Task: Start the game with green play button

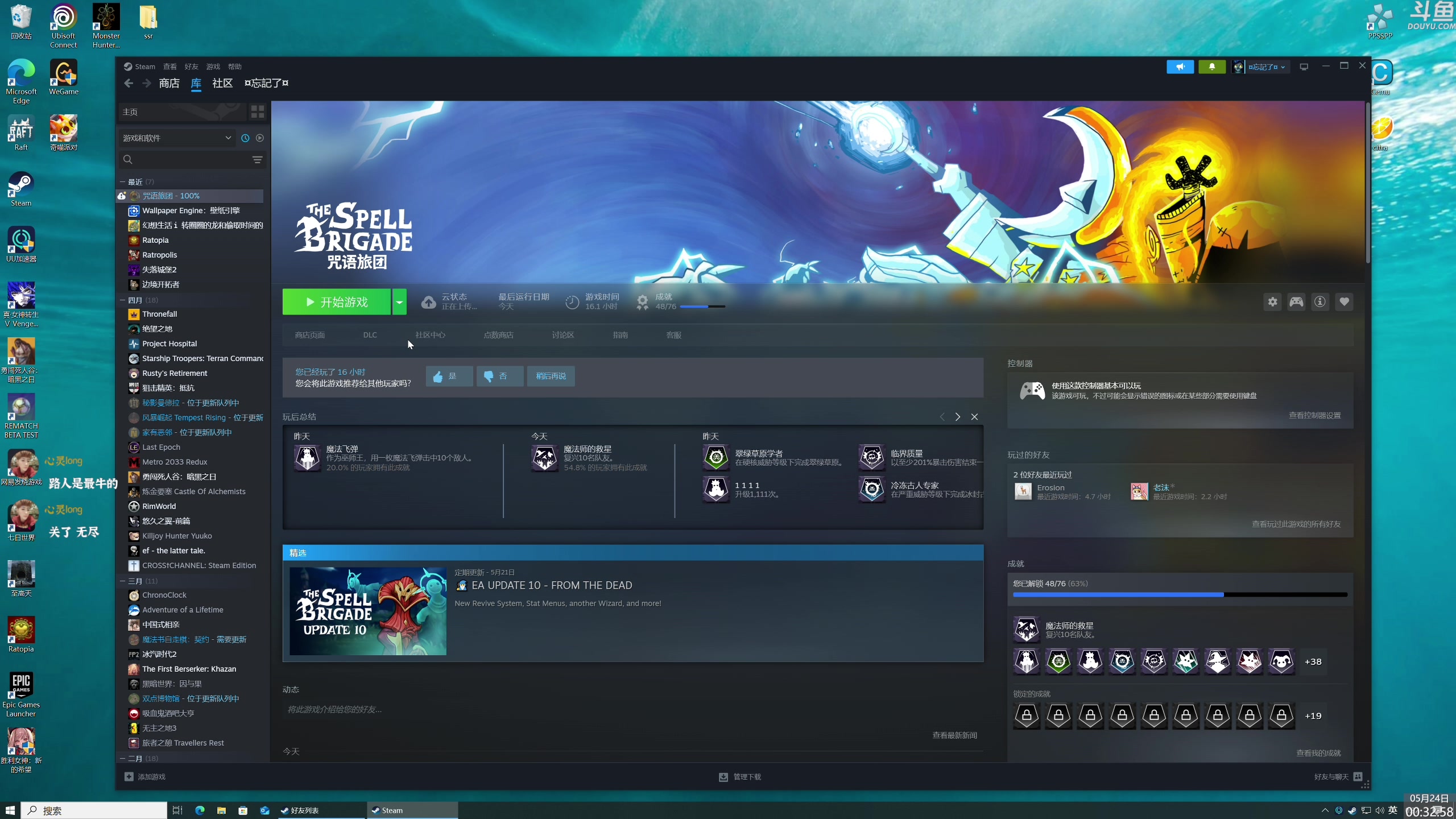Action: coord(337,302)
